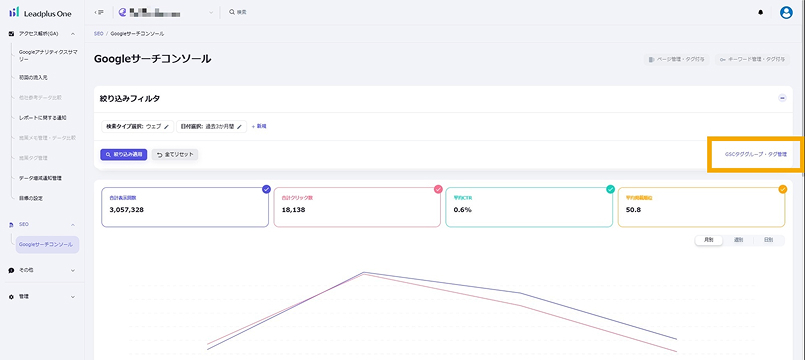Click the 検索 search field in header
This screenshot has width=805, height=360.
click(x=238, y=12)
